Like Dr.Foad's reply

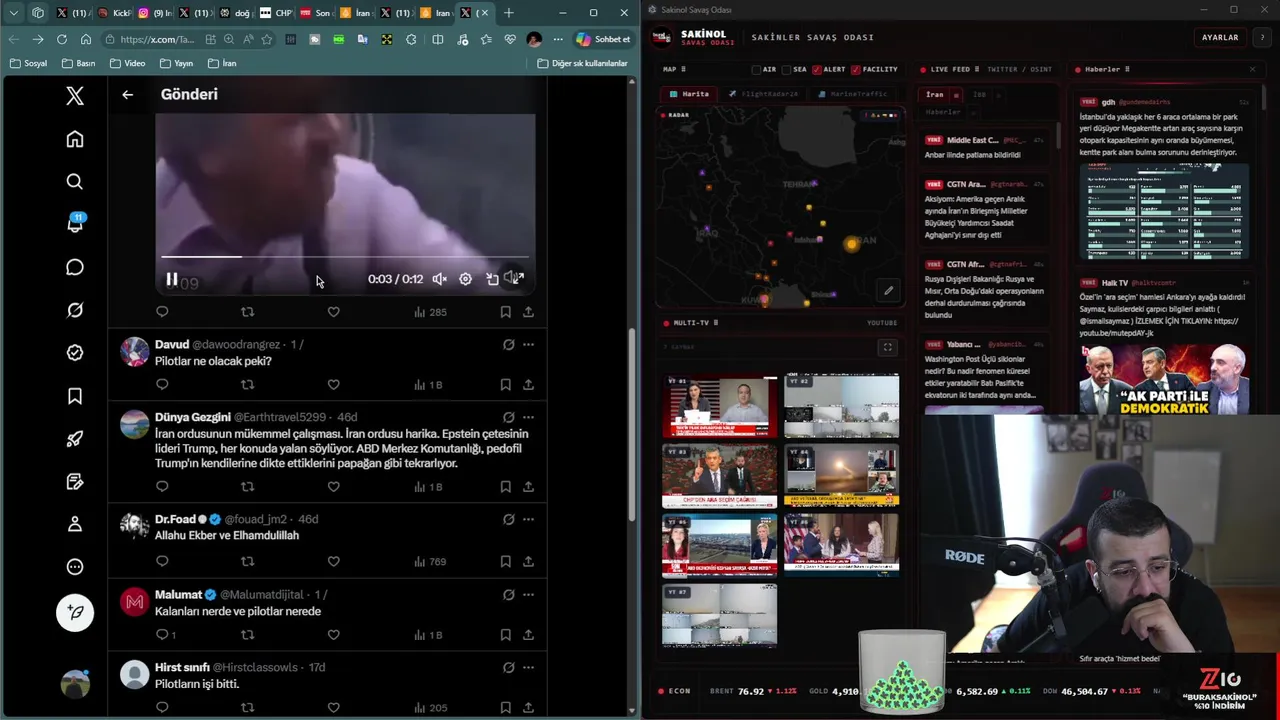(x=333, y=562)
